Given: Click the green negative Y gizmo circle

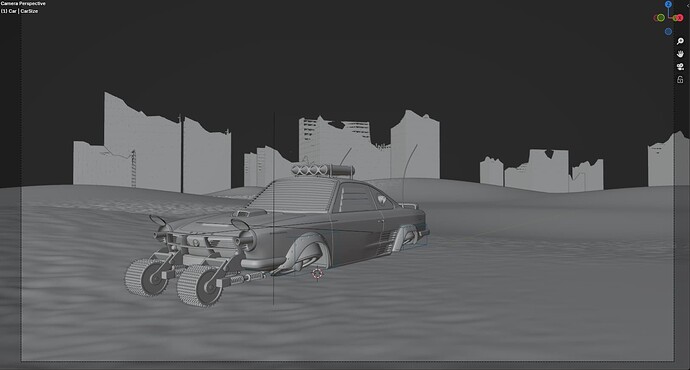Looking at the screenshot, I should point(661,18).
